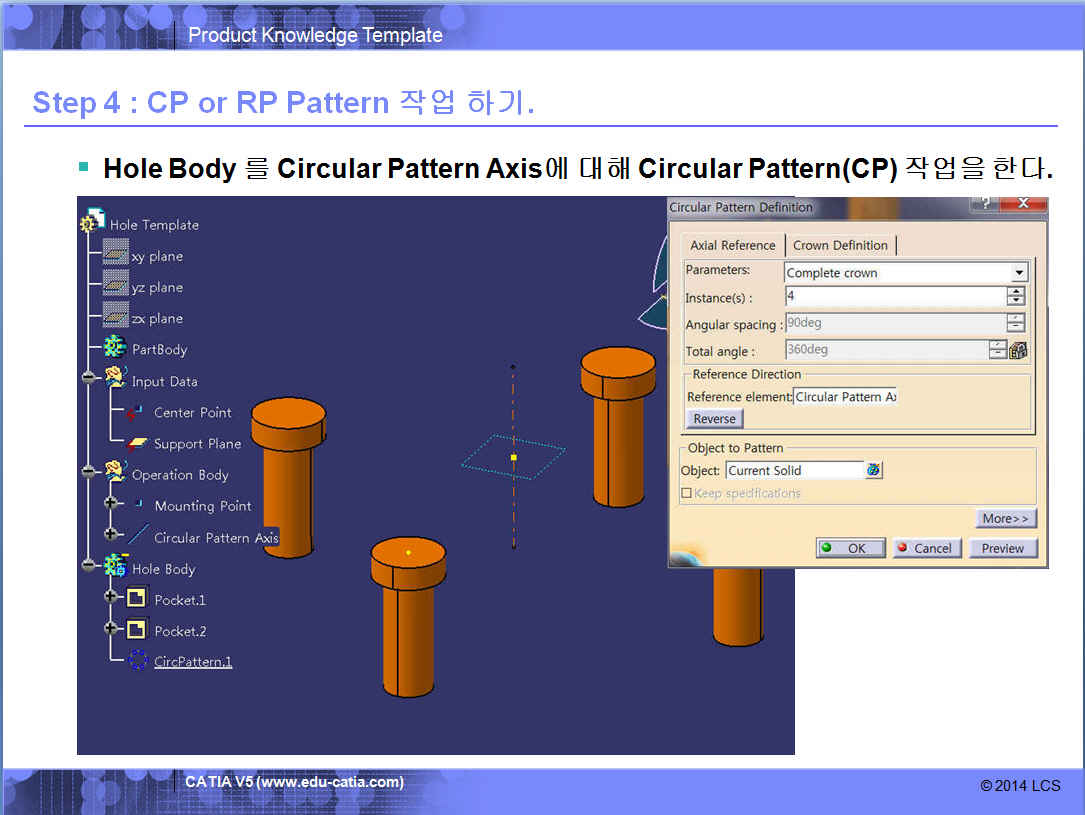The image size is (1085, 815).
Task: Select the CircPattern.1 label in tree
Action: tap(193, 661)
